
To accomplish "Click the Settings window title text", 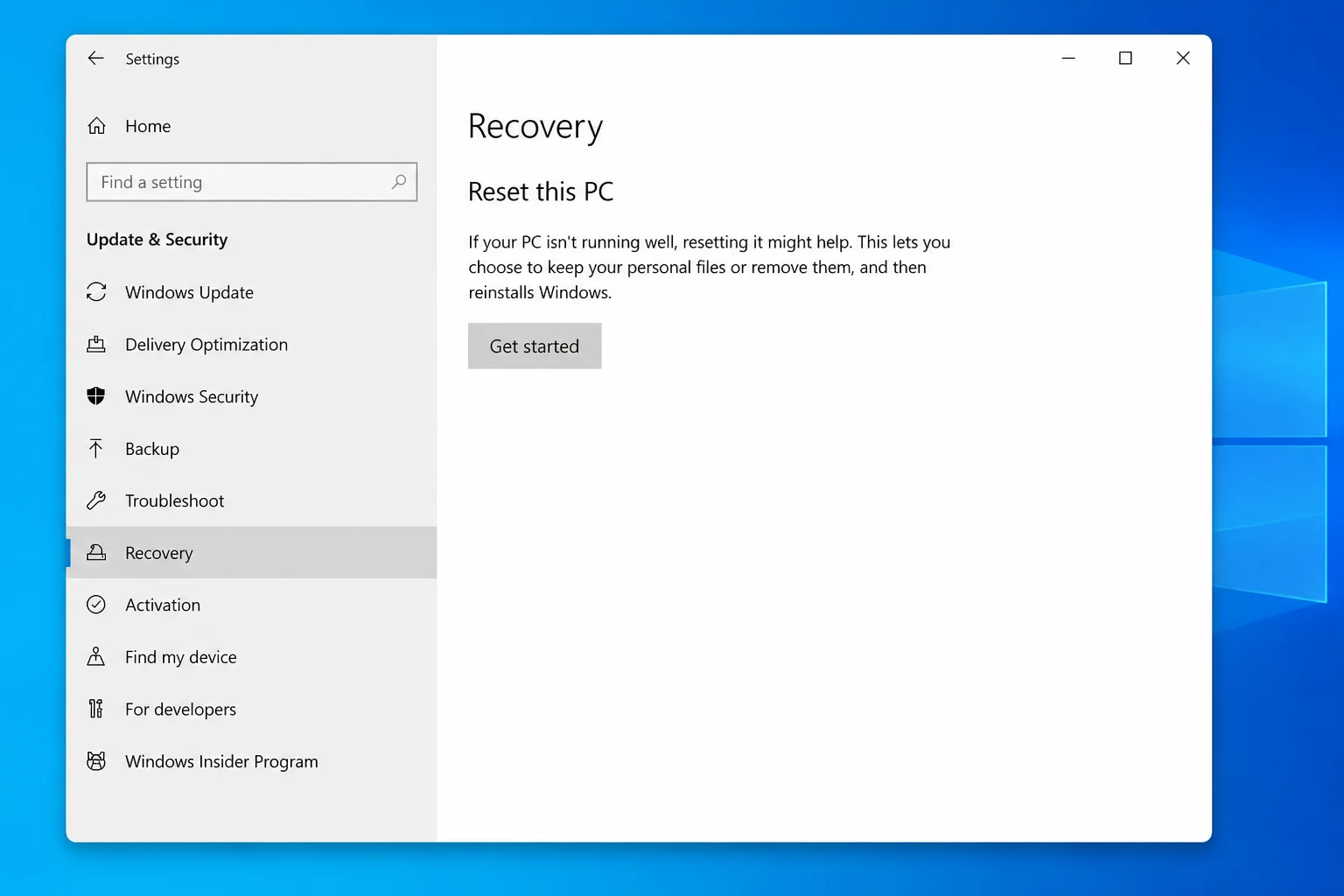I will click(152, 59).
